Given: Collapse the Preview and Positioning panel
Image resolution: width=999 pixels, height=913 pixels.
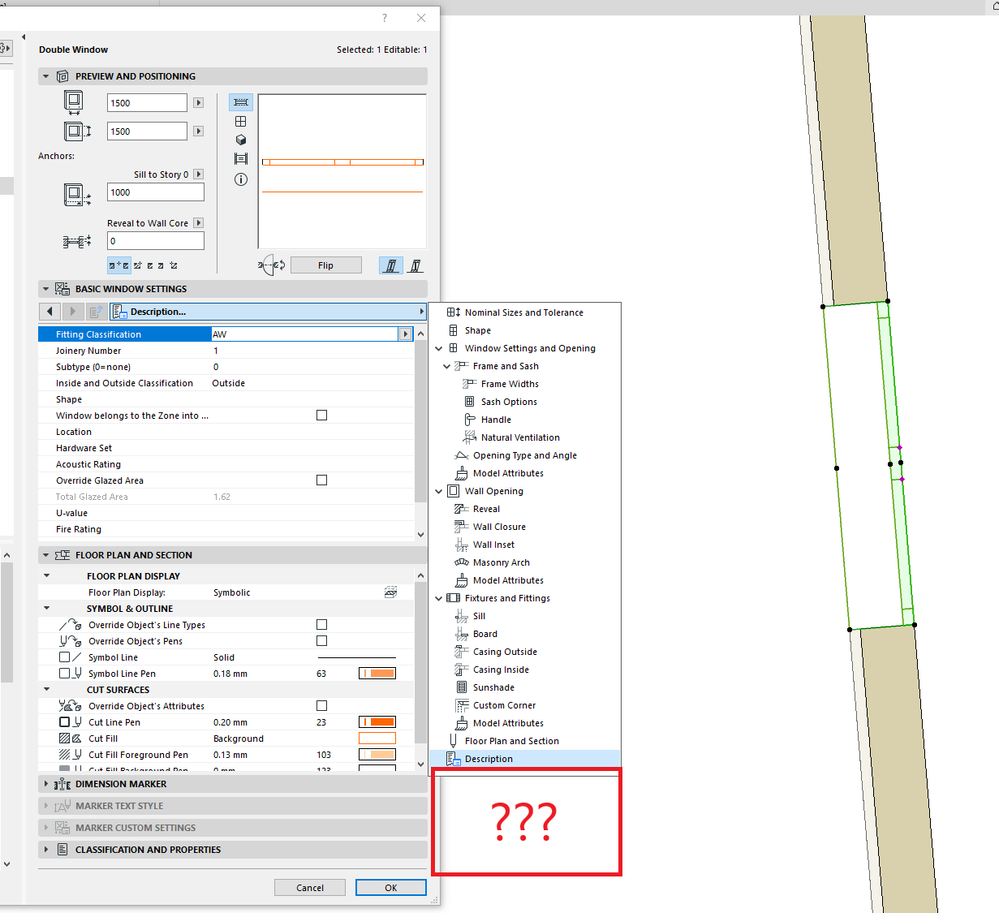Looking at the screenshot, I should [46, 76].
